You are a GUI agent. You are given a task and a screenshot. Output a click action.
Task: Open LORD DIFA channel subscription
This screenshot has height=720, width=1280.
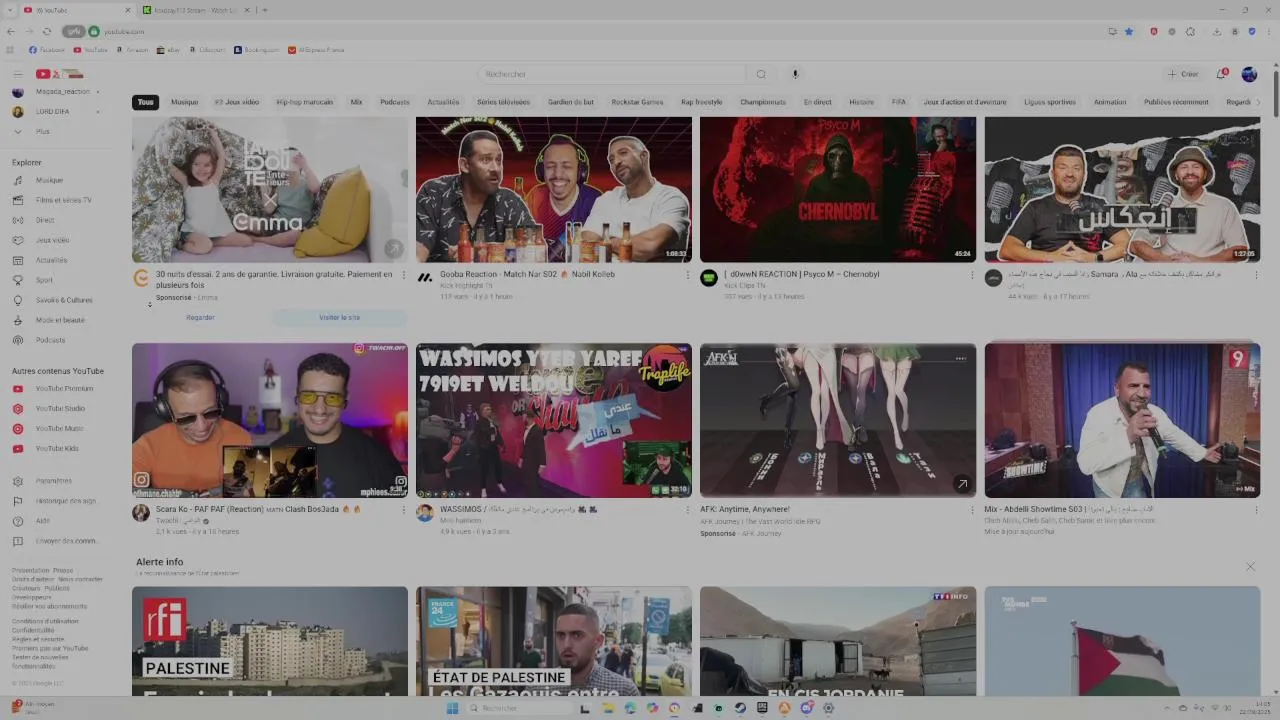coord(55,111)
